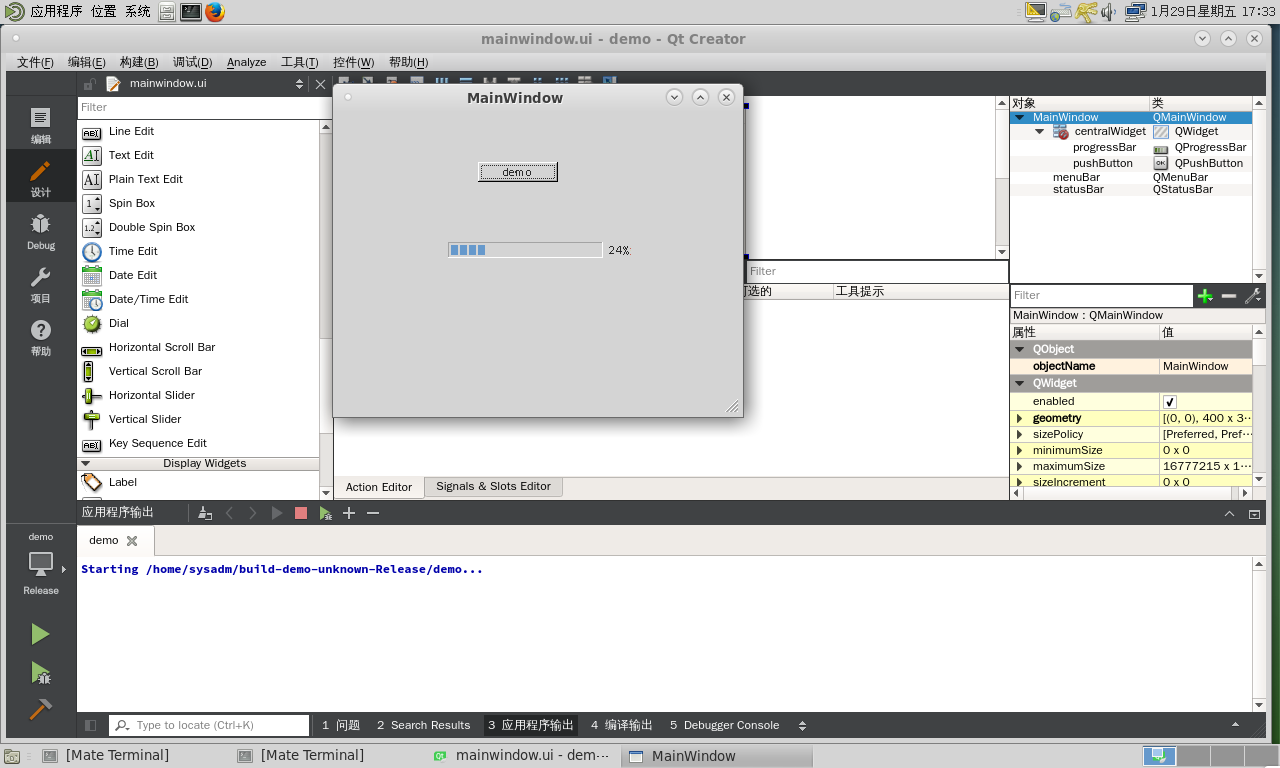Open the Analyze menu

click(246, 62)
